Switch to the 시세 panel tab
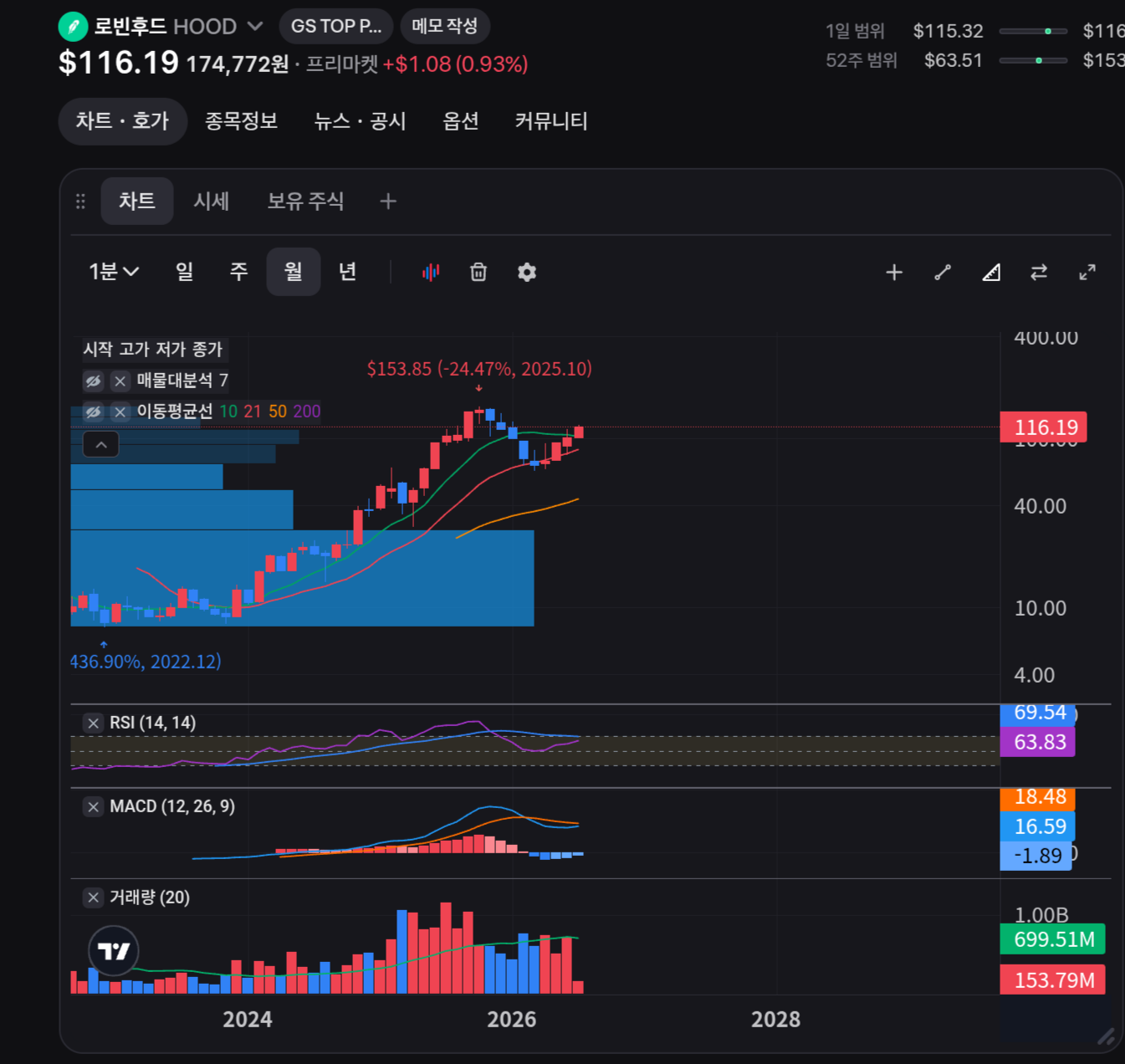This screenshot has height=1064, width=1125. (x=211, y=201)
